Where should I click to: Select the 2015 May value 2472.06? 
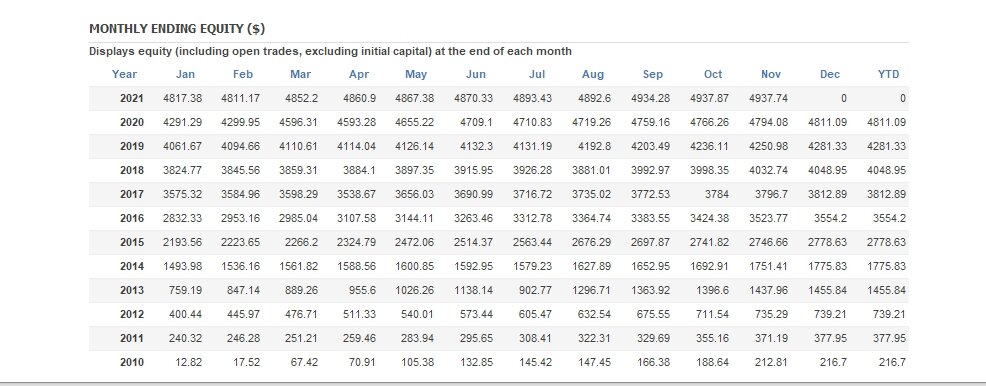tap(414, 242)
